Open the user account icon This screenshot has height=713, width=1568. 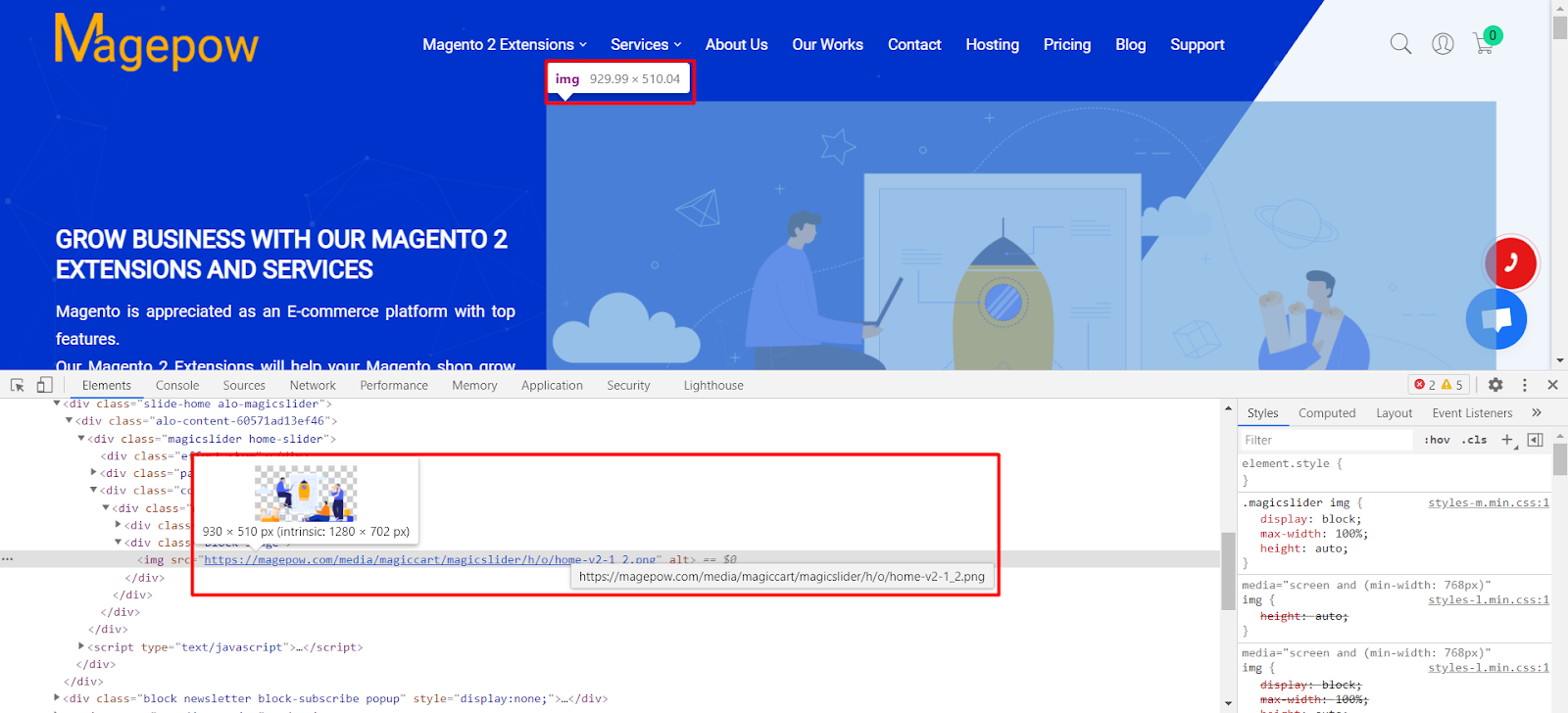tap(1443, 44)
